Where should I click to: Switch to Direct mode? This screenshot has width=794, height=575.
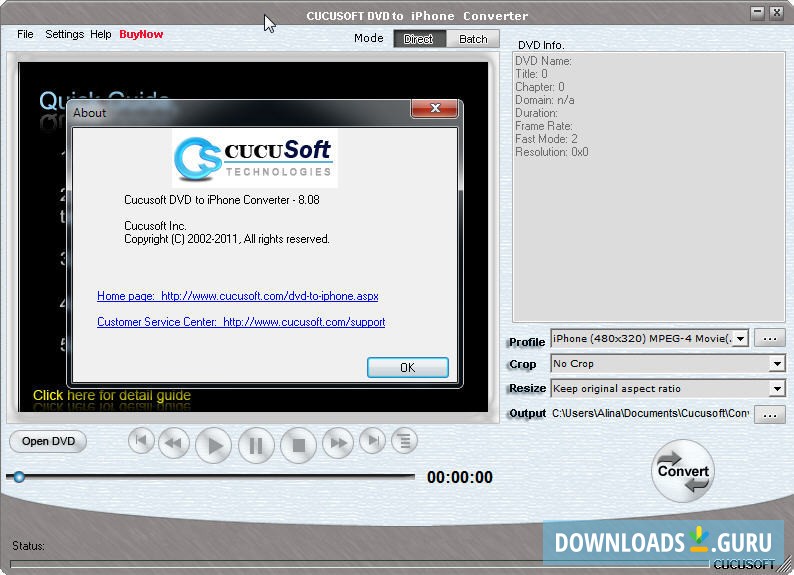click(x=419, y=39)
